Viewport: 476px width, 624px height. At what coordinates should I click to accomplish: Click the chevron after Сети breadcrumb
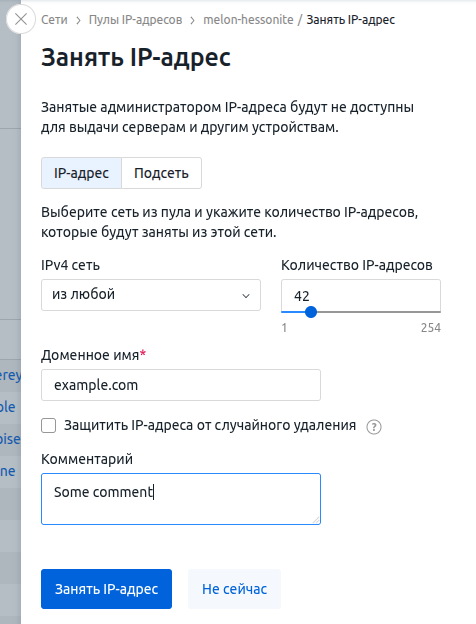(78, 20)
